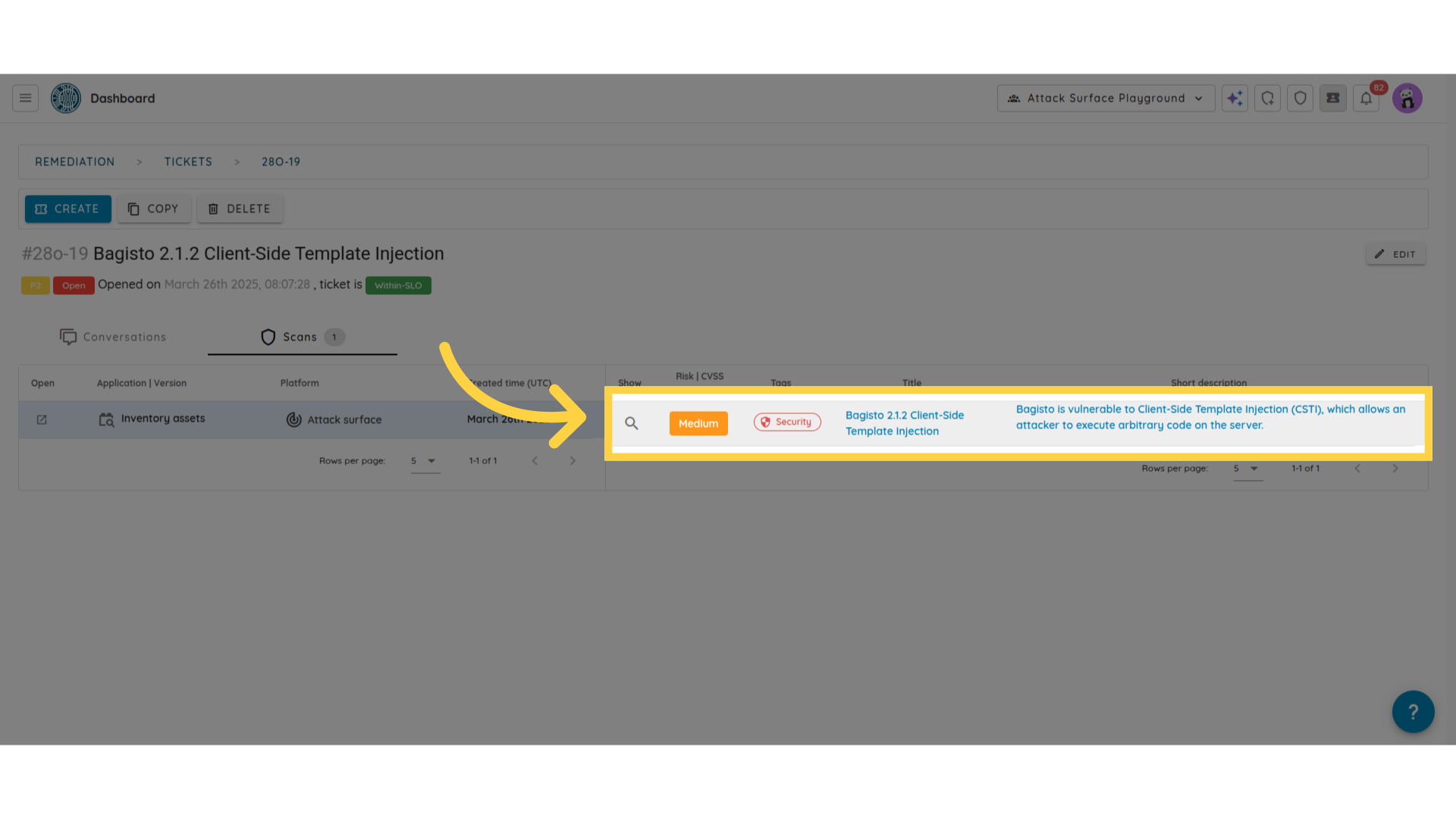The height and width of the screenshot is (819, 1456).
Task: Click the shield icon in header
Action: [x=1300, y=98]
